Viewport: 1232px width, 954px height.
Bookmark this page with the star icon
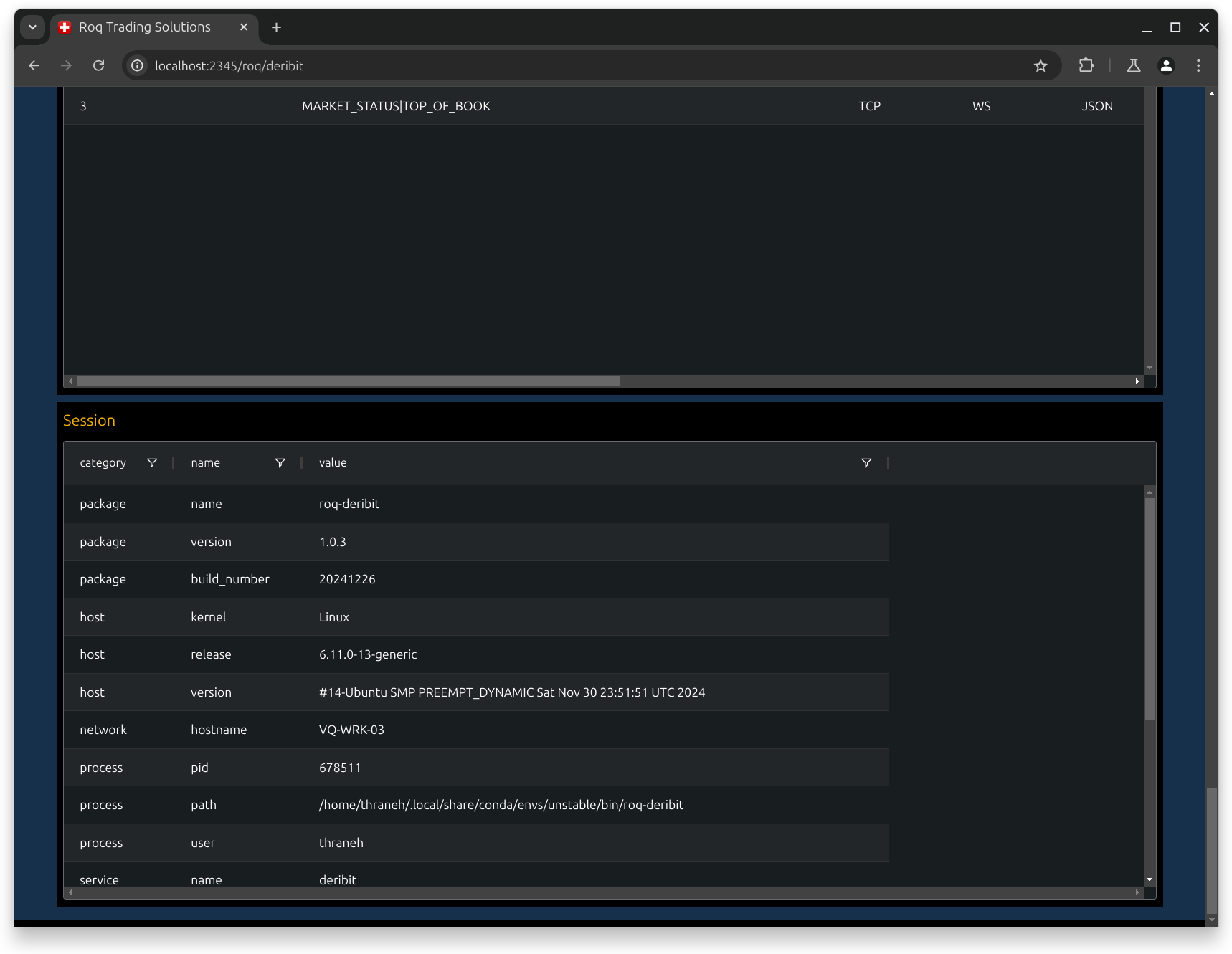[x=1041, y=66]
